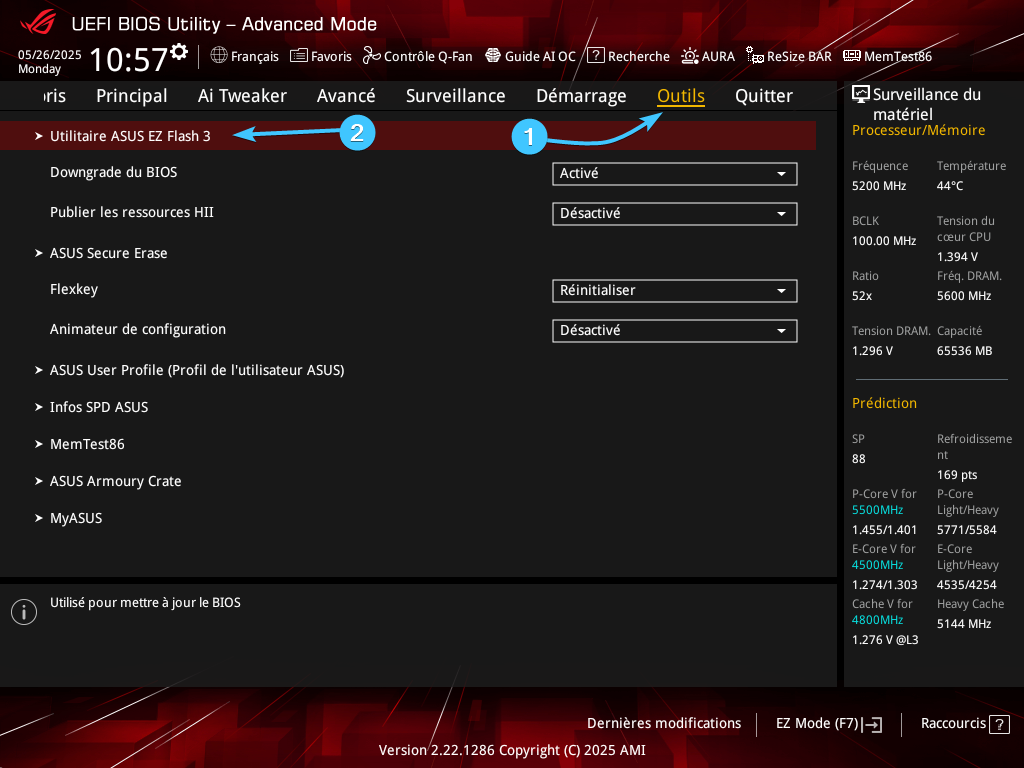Open Downgrade du BIOS dropdown
Image resolution: width=1024 pixels, height=768 pixels.
click(x=675, y=174)
